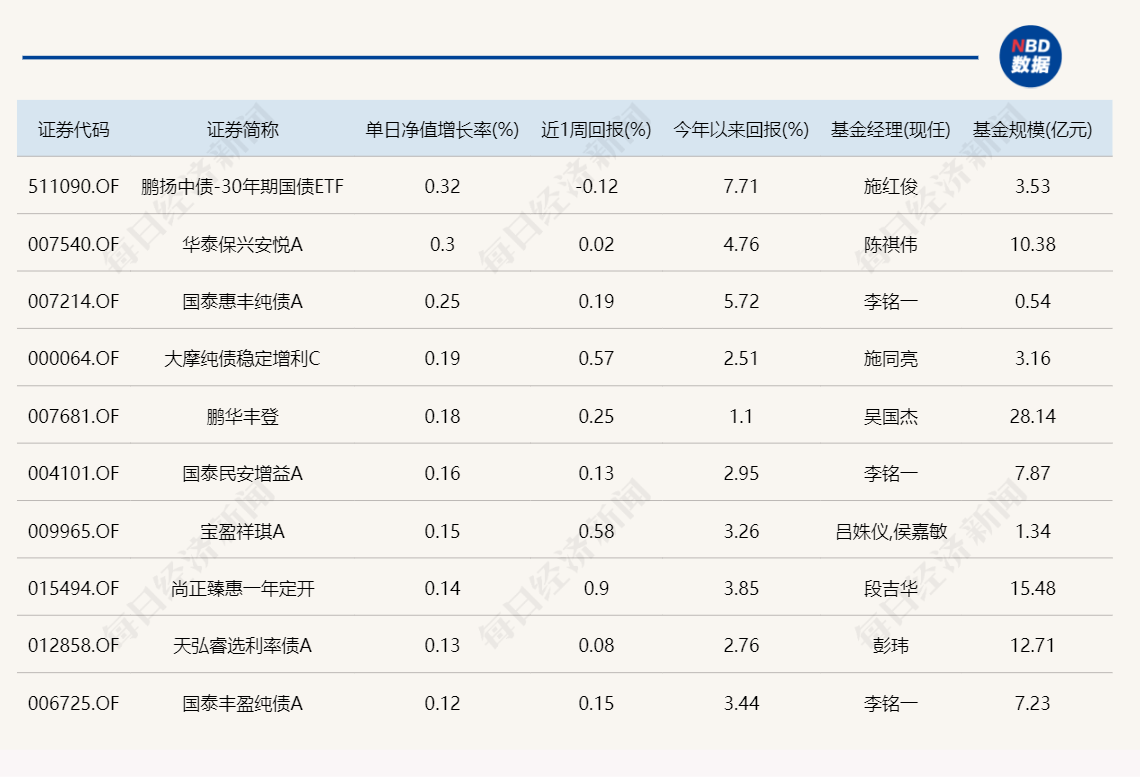Viewport: 1140px width, 777px height.
Task: Click fund size value 12.71
Action: click(1032, 645)
